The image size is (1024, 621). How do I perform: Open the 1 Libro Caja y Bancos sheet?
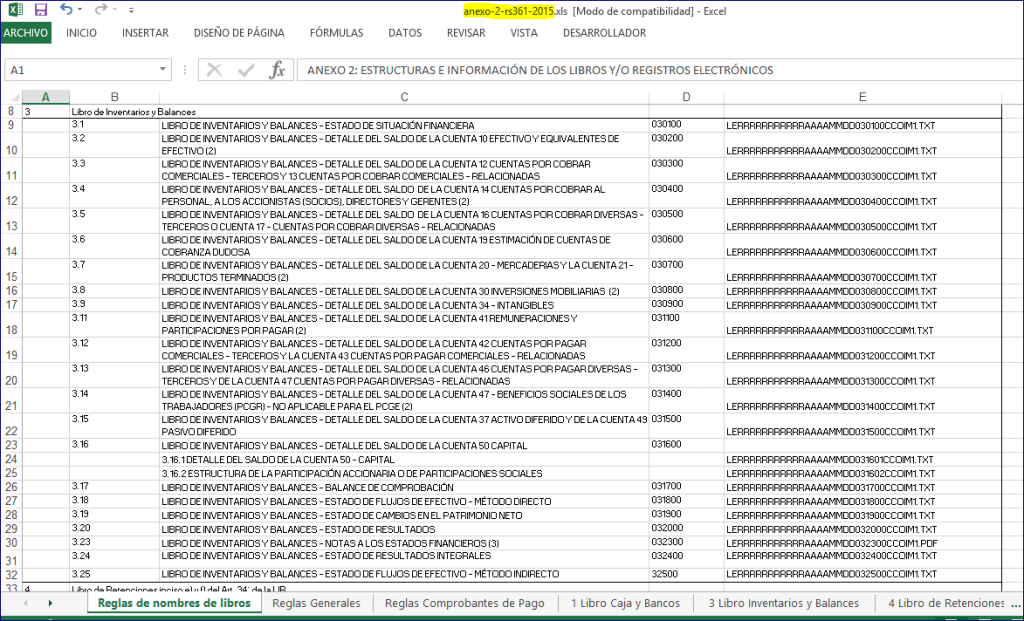click(625, 603)
